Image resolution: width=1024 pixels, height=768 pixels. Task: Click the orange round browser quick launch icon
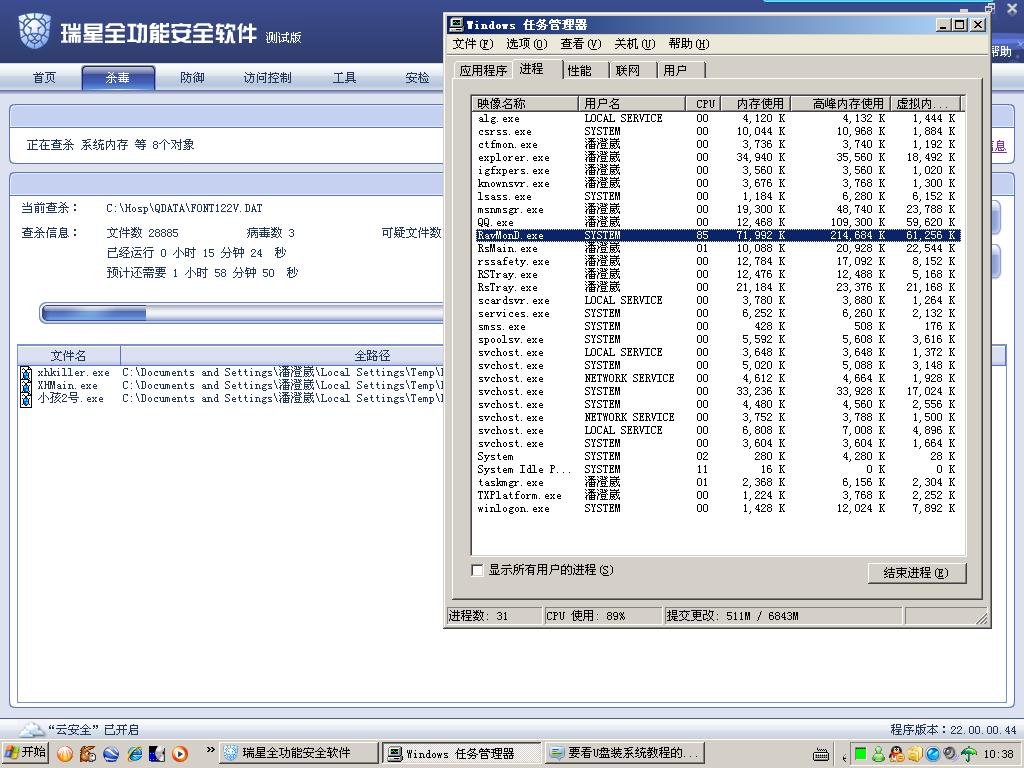click(65, 754)
